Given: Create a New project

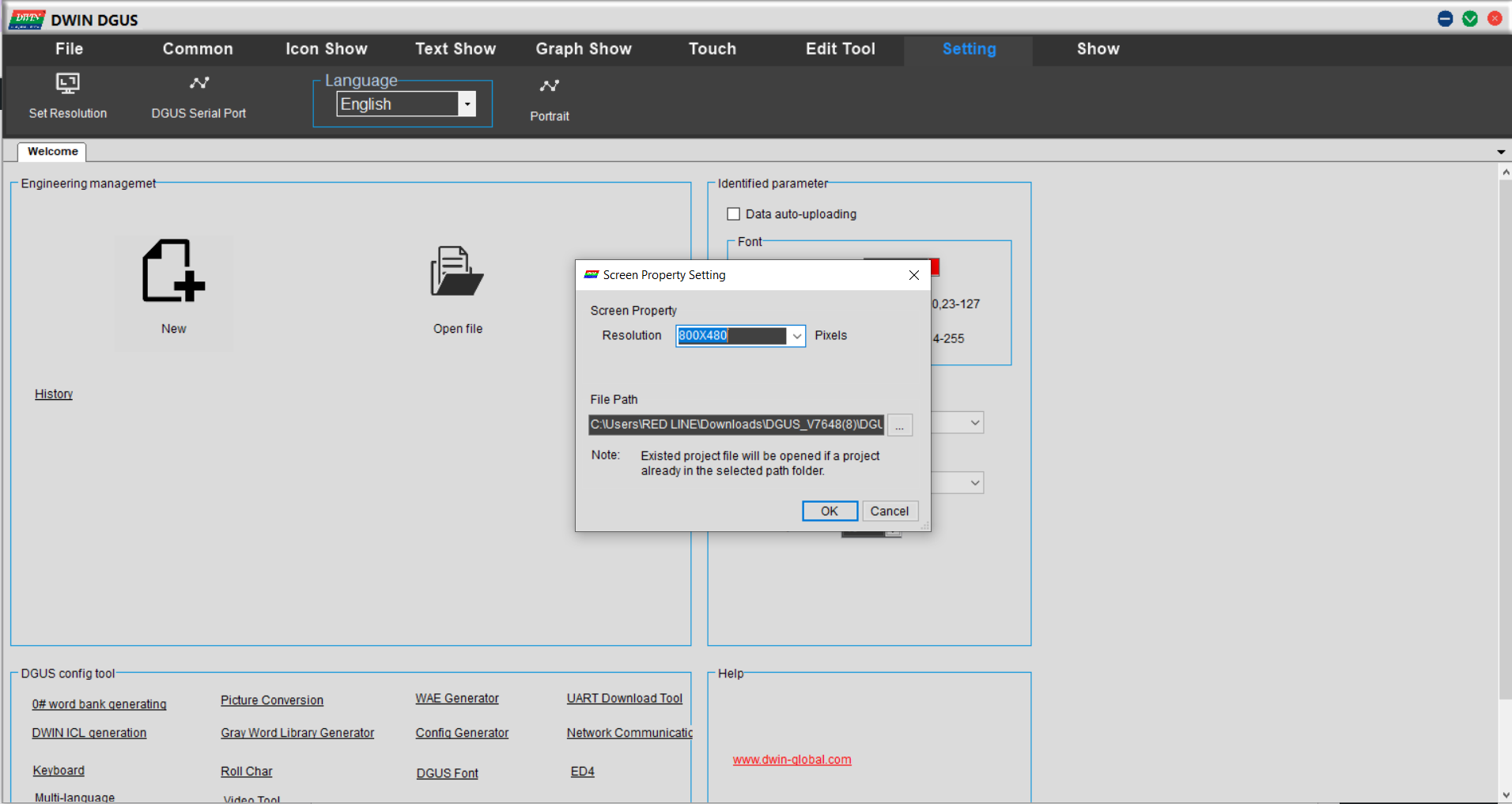Looking at the screenshot, I should click(x=173, y=271).
